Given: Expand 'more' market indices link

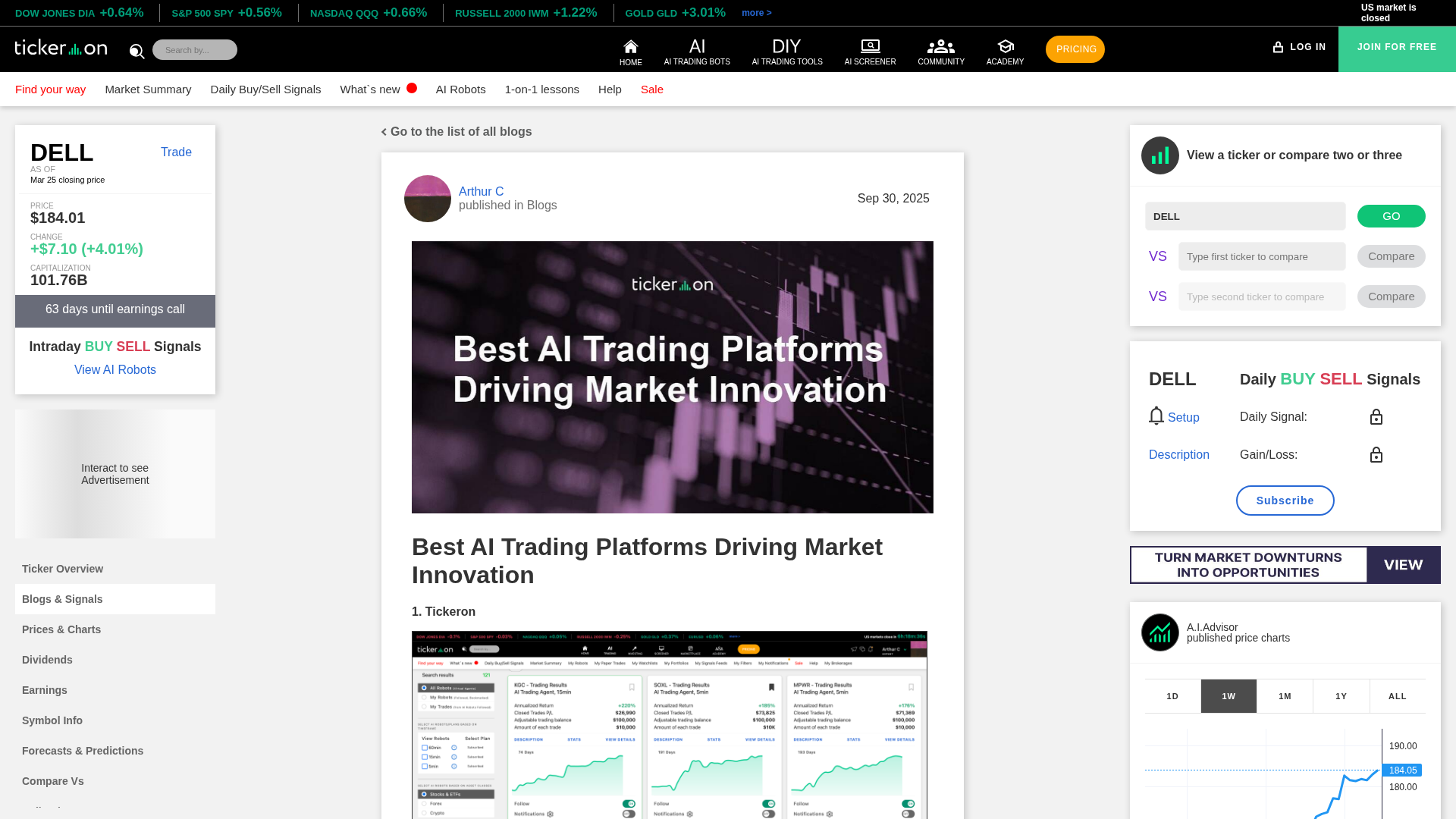Looking at the screenshot, I should tap(756, 13).
